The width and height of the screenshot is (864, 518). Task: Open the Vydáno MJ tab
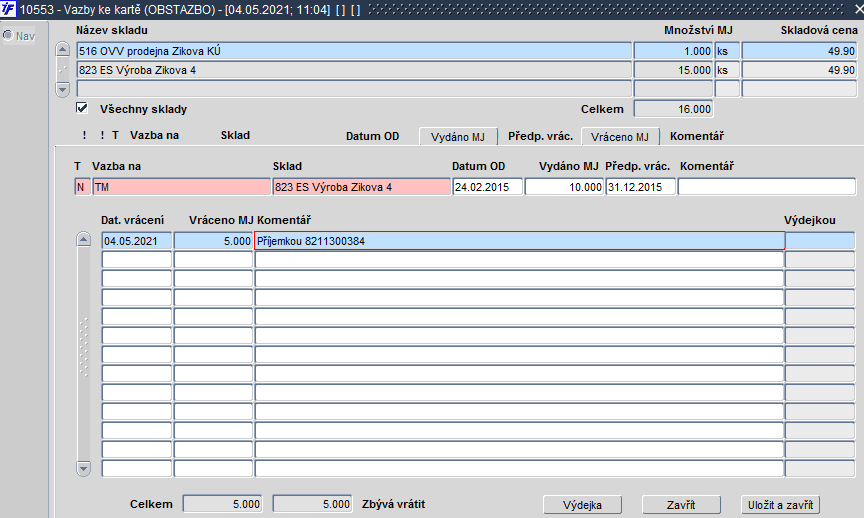(x=458, y=137)
